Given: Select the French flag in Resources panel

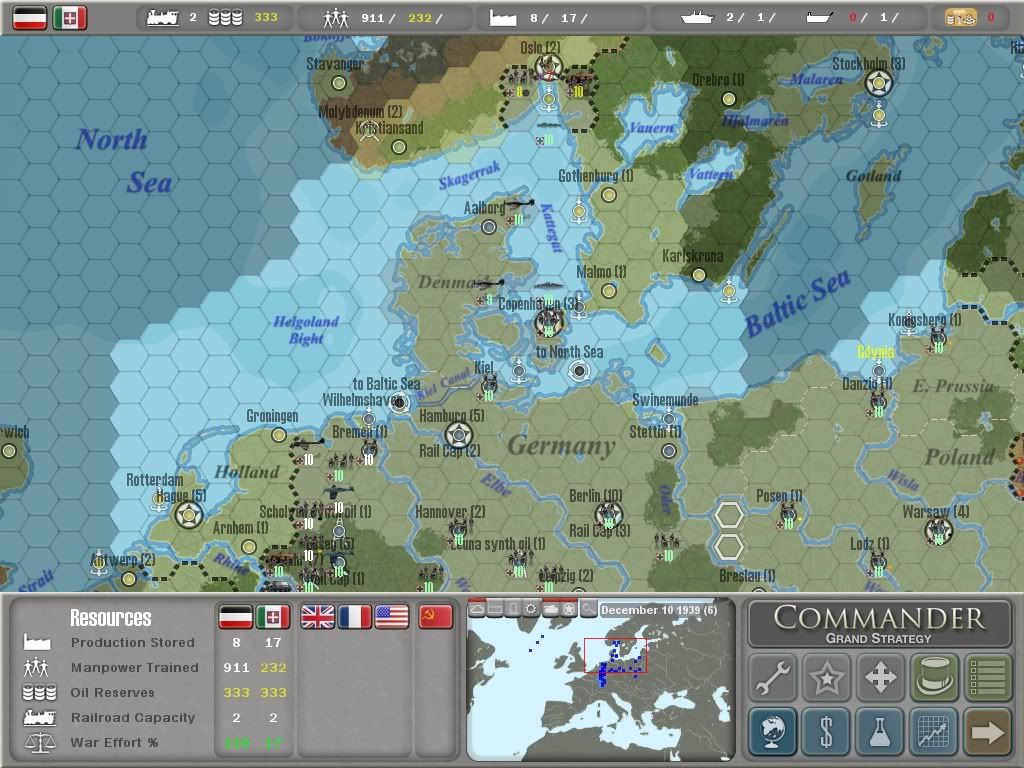Looking at the screenshot, I should click(355, 616).
